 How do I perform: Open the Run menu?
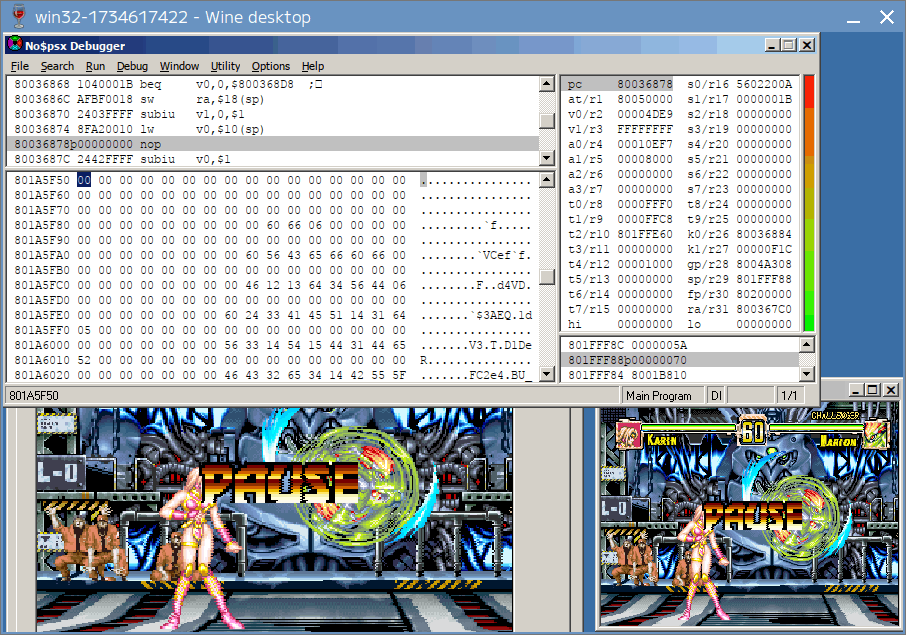95,66
